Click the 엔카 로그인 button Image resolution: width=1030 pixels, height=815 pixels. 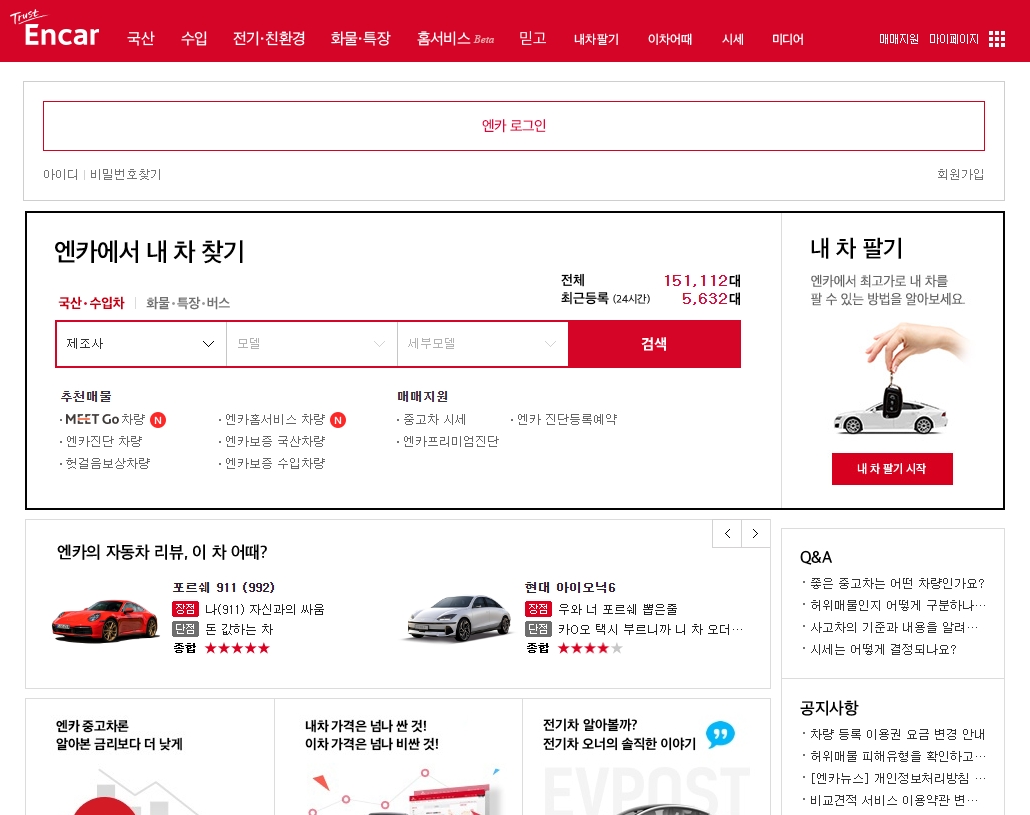click(514, 126)
